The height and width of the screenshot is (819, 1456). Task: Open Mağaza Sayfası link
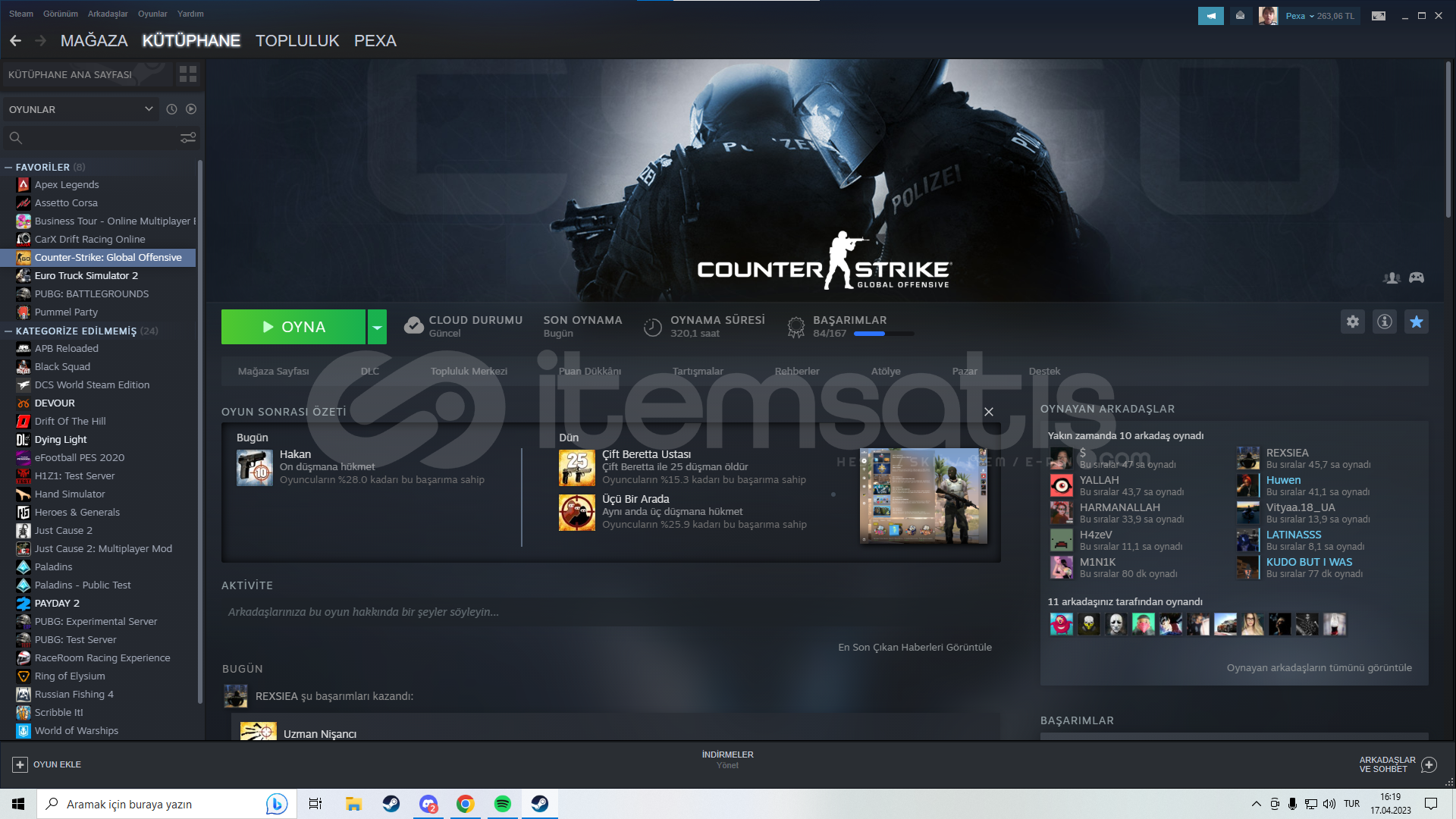(273, 371)
